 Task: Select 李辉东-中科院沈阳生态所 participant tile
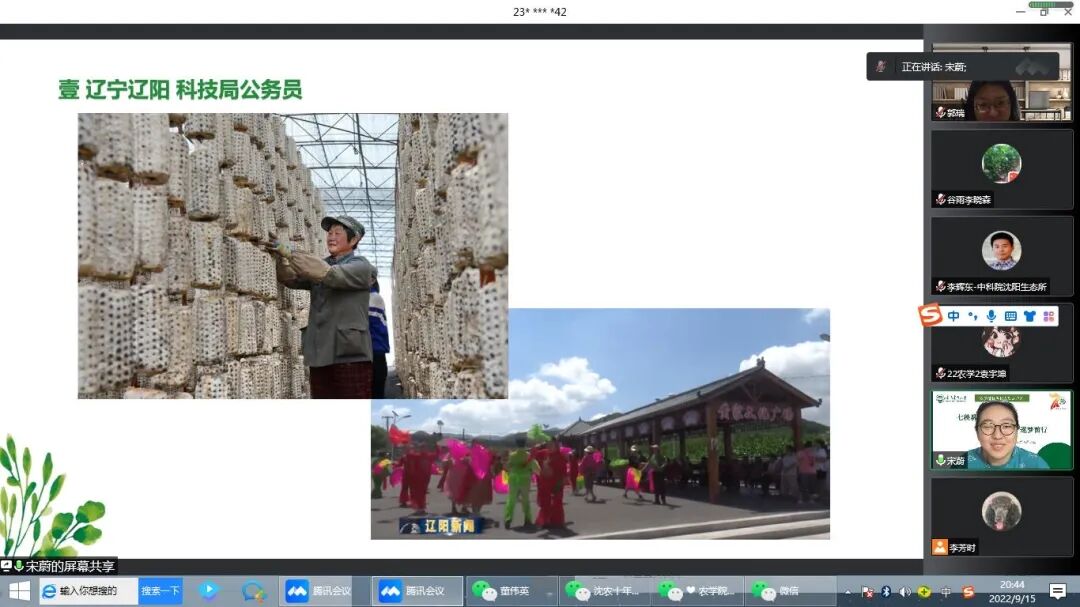[1001, 256]
